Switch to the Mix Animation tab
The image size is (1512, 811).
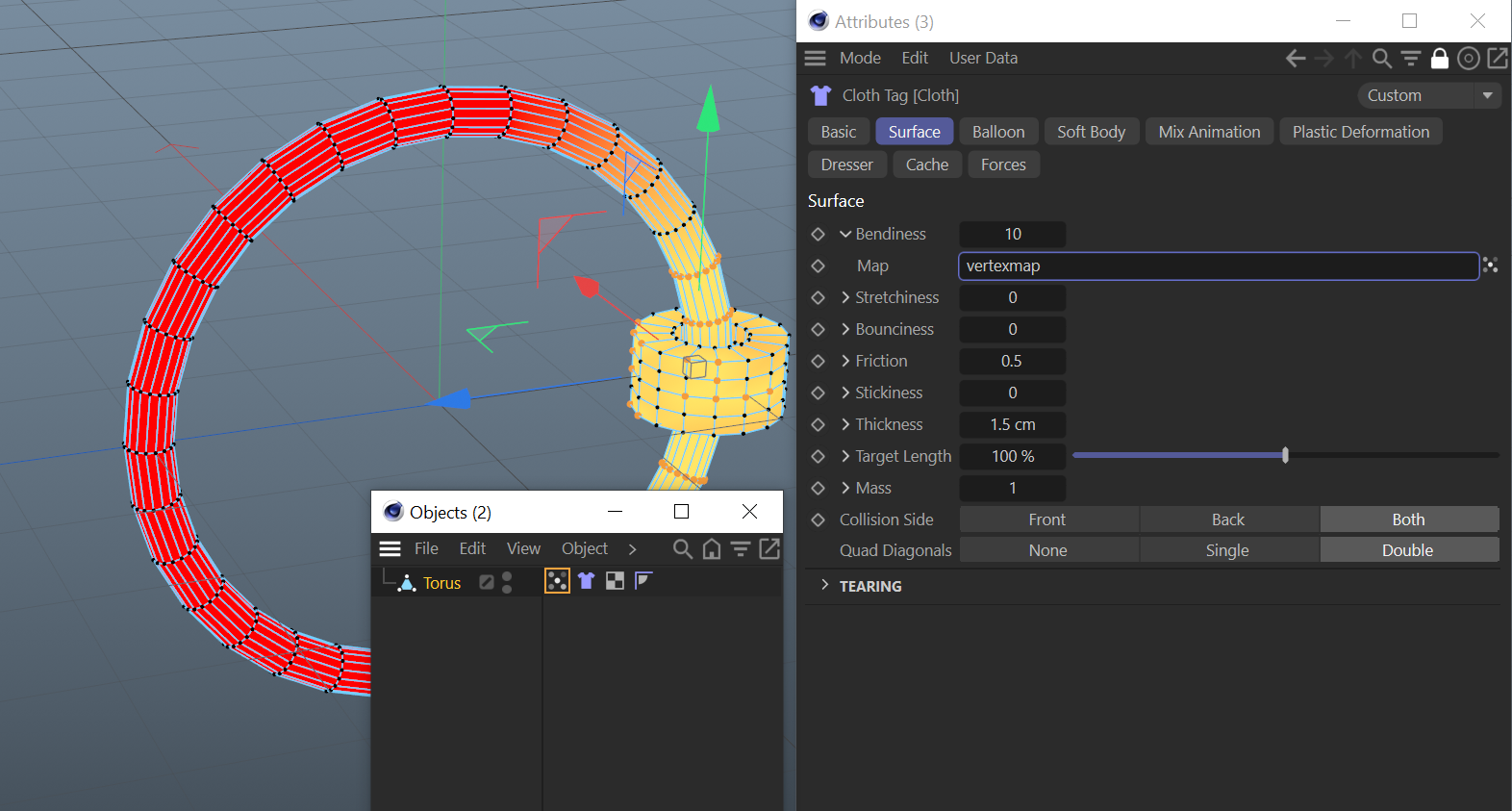coord(1209,132)
